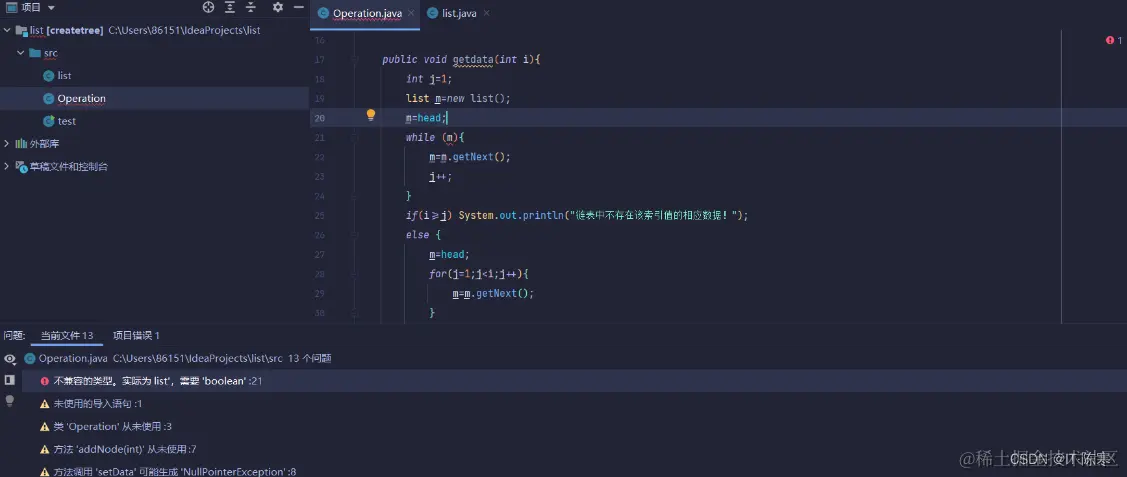Screen dimensions: 1127x477
Task: Click the getdata method name on line 17
Action: 472,60
